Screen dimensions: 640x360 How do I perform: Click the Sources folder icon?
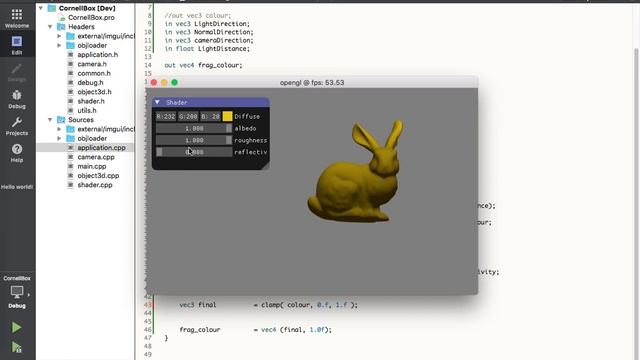[x=61, y=120]
